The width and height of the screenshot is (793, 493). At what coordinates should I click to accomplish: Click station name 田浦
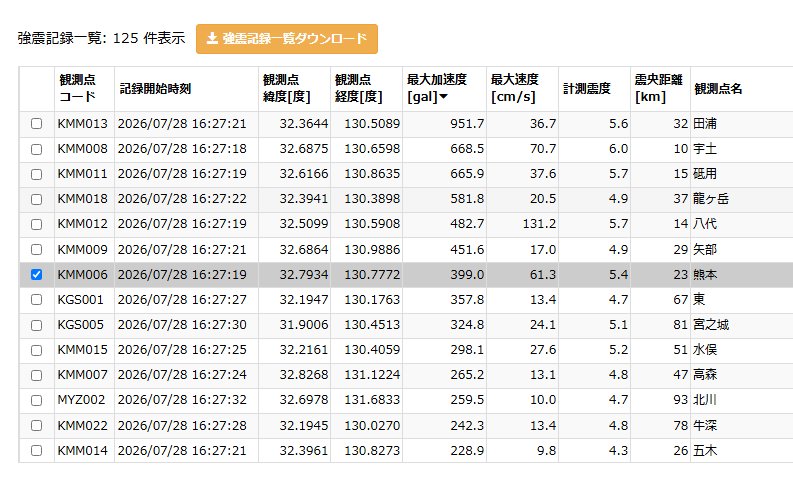pyautogui.click(x=704, y=124)
